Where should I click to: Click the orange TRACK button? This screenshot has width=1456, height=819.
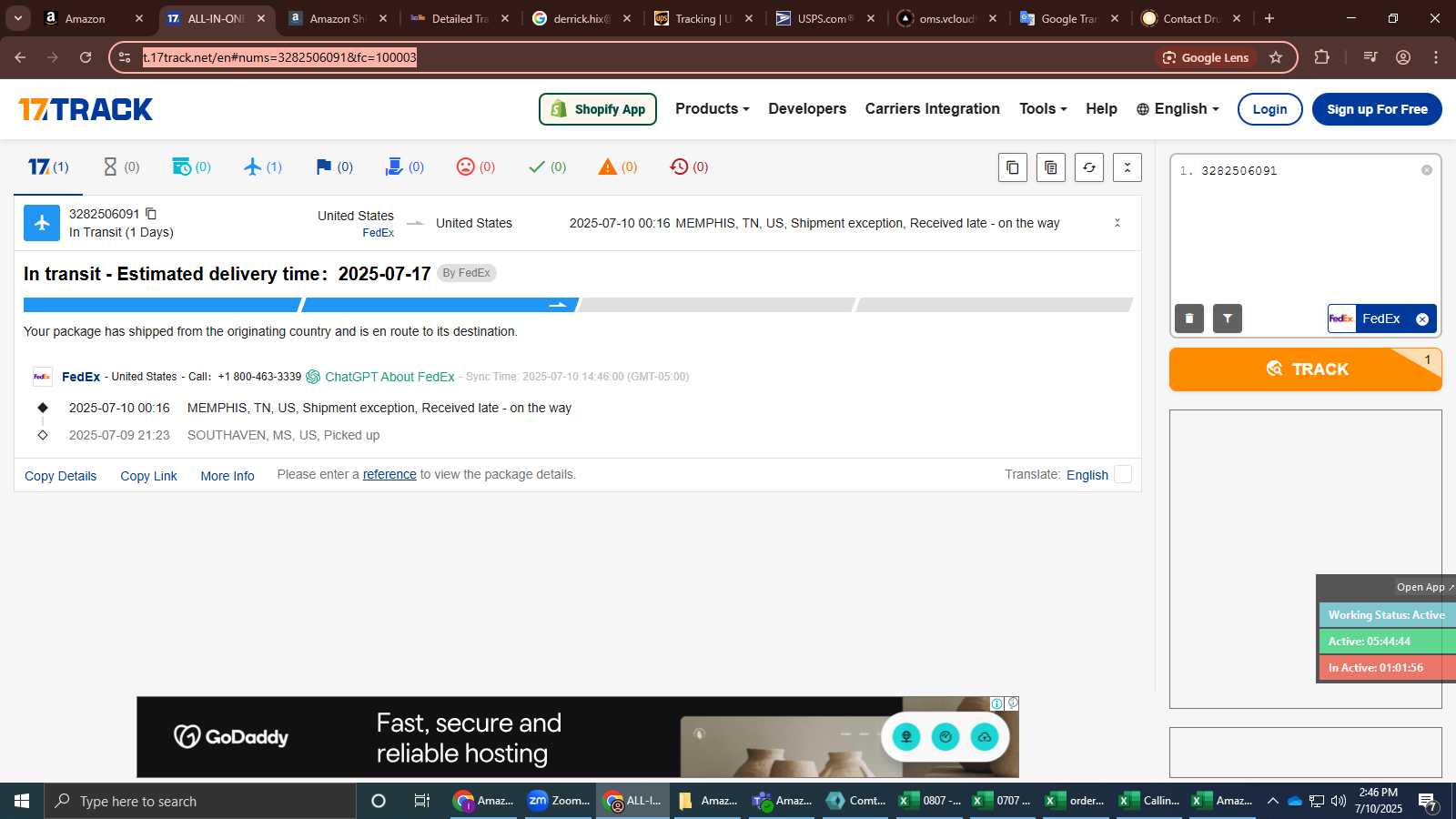coord(1306,369)
